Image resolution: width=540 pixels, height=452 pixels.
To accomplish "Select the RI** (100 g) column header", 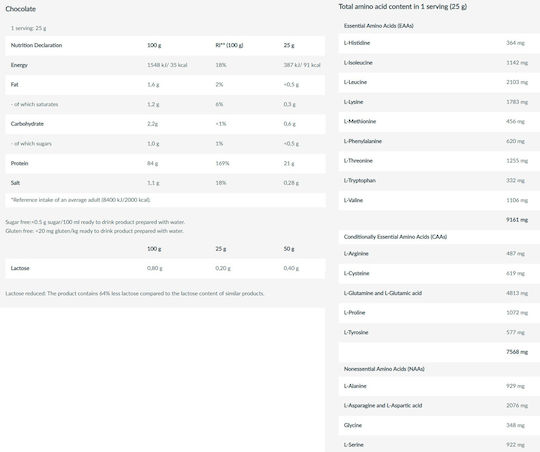I will (x=229, y=45).
